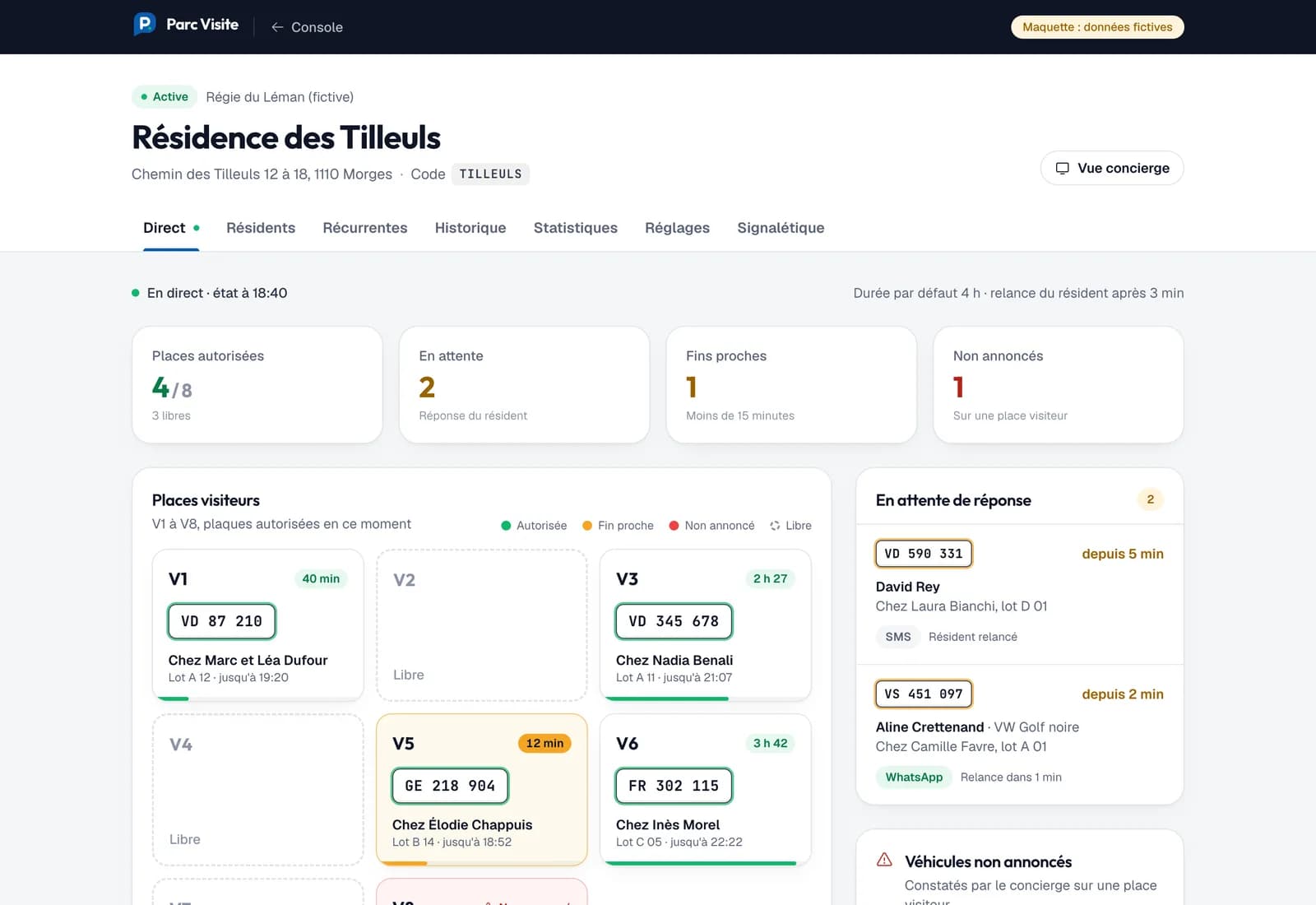1316x905 pixels.
Task: Click the dashed circle Libre legend icon
Action: (775, 526)
